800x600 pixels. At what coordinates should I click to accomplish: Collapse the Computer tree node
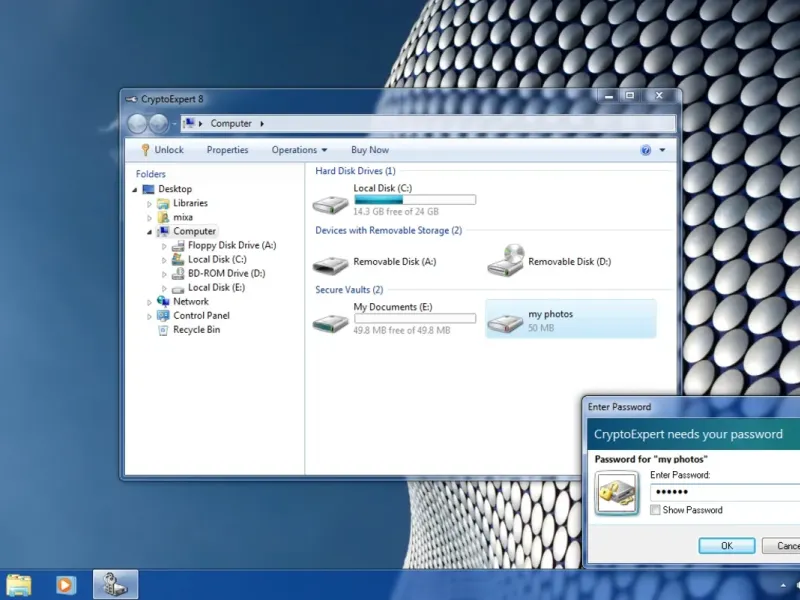pyautogui.click(x=149, y=232)
